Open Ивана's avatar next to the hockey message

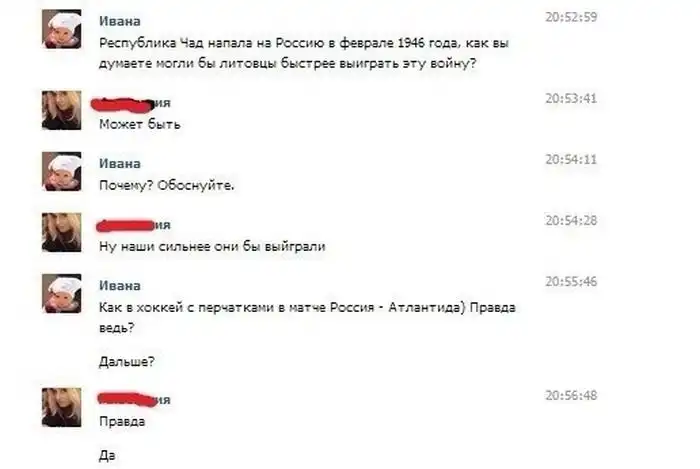62,294
